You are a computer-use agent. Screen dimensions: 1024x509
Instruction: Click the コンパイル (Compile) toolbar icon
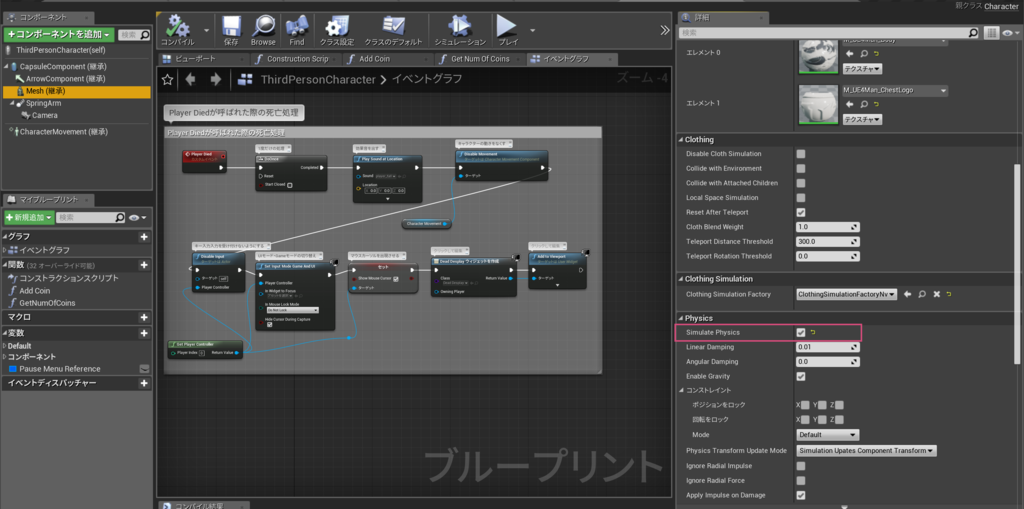pyautogui.click(x=178, y=26)
